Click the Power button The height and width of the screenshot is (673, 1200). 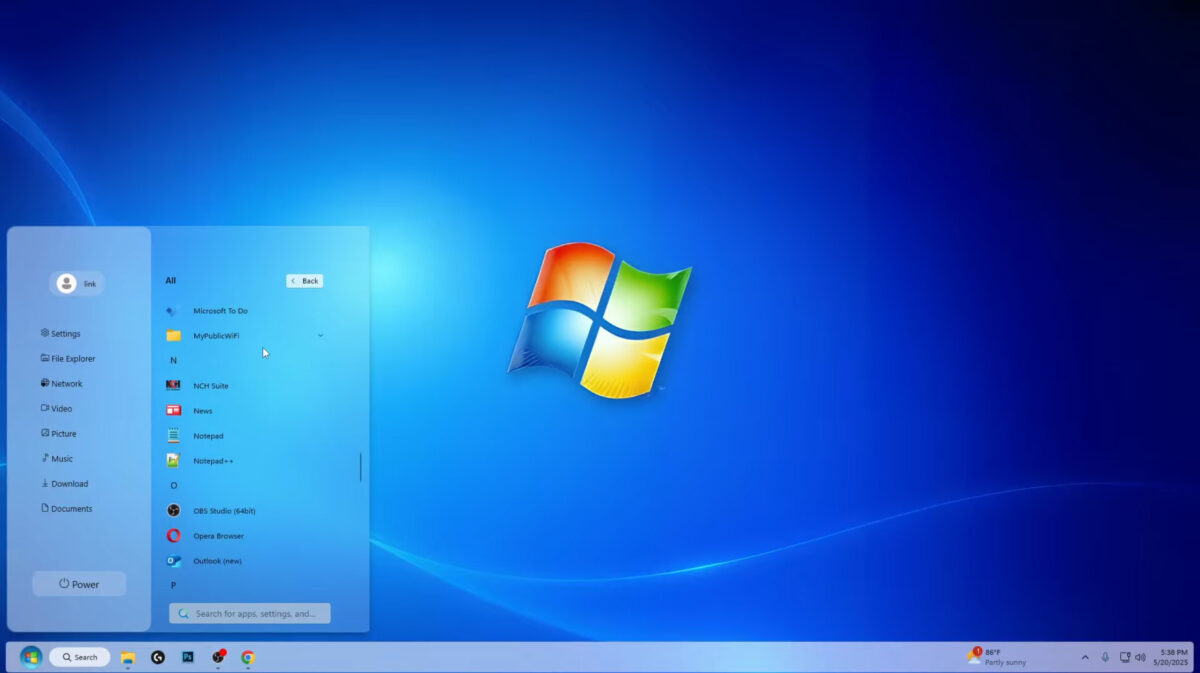[x=78, y=583]
